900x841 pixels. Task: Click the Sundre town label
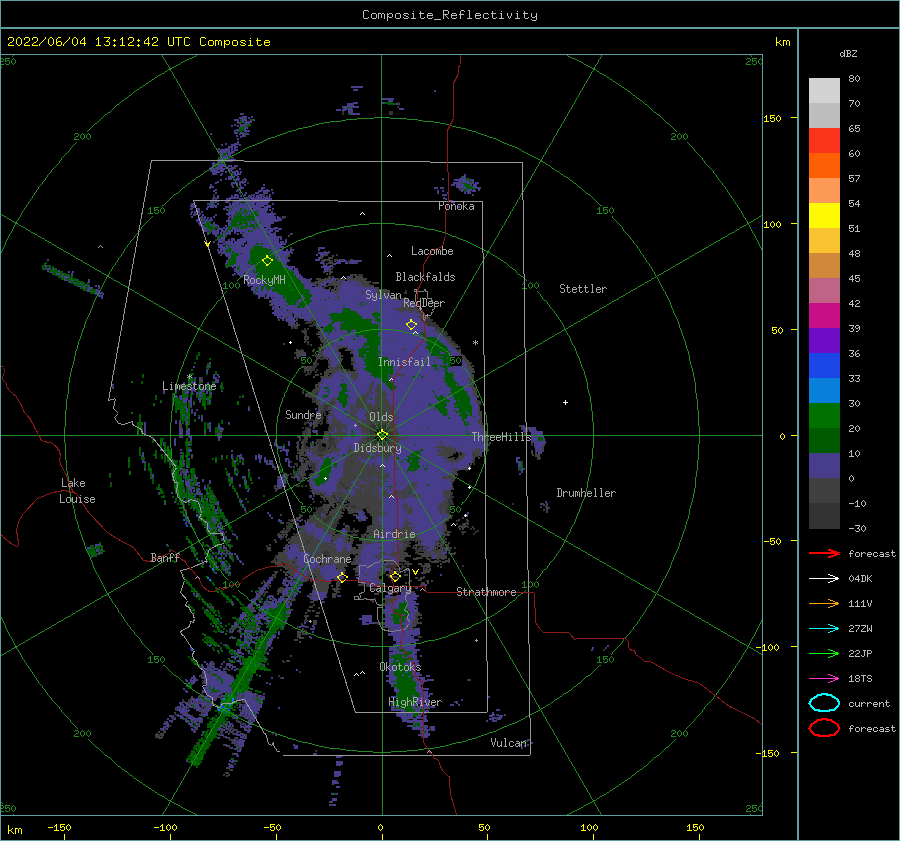point(303,414)
